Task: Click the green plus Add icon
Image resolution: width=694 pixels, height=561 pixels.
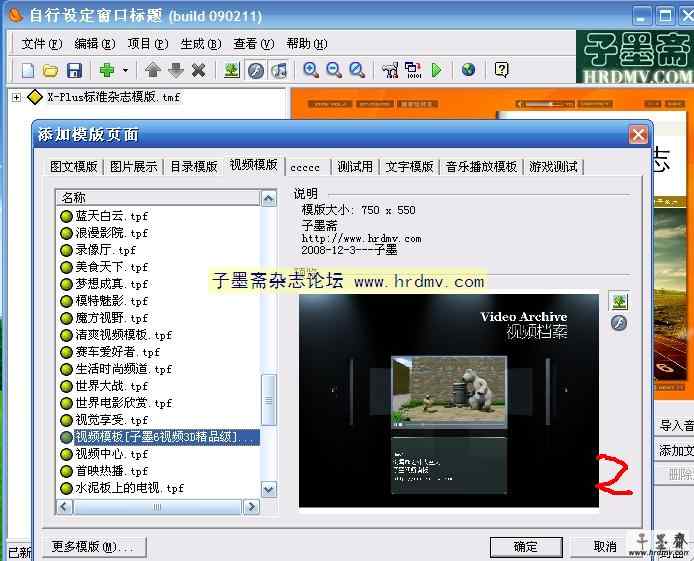Action: click(107, 70)
